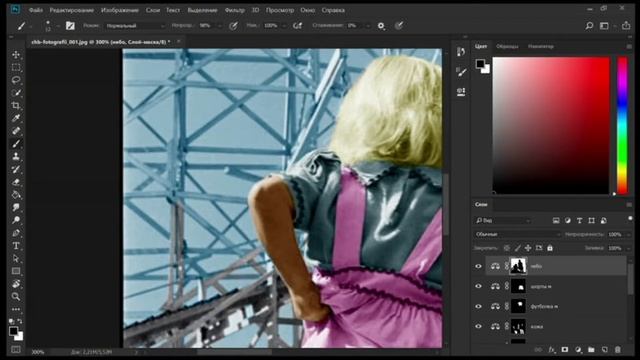Expand the brush opacity slider dropdown
The height and width of the screenshot is (360, 640).
tap(220, 26)
